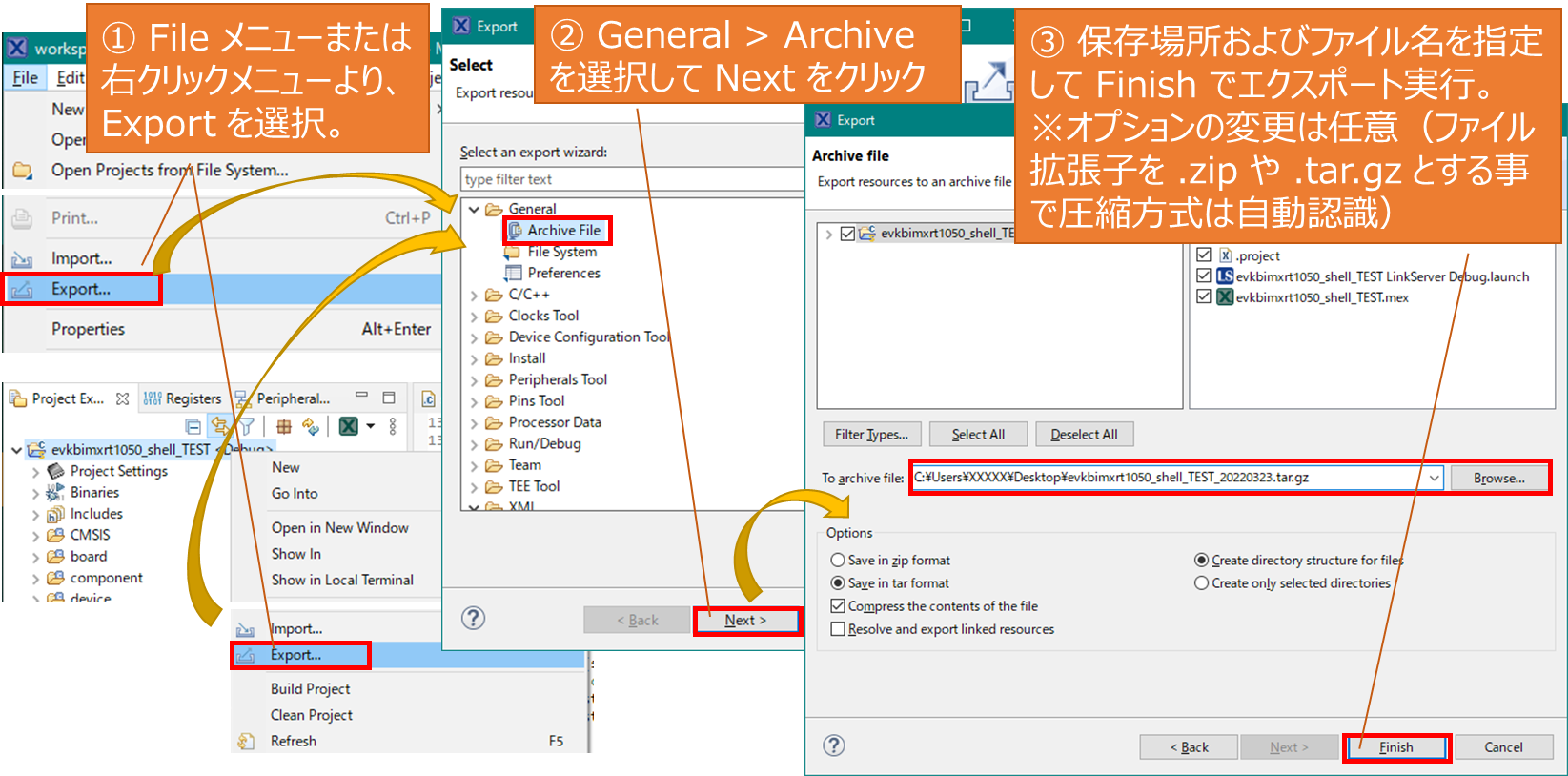Switch to the Registers tab
The height and width of the screenshot is (776, 1568).
(183, 398)
